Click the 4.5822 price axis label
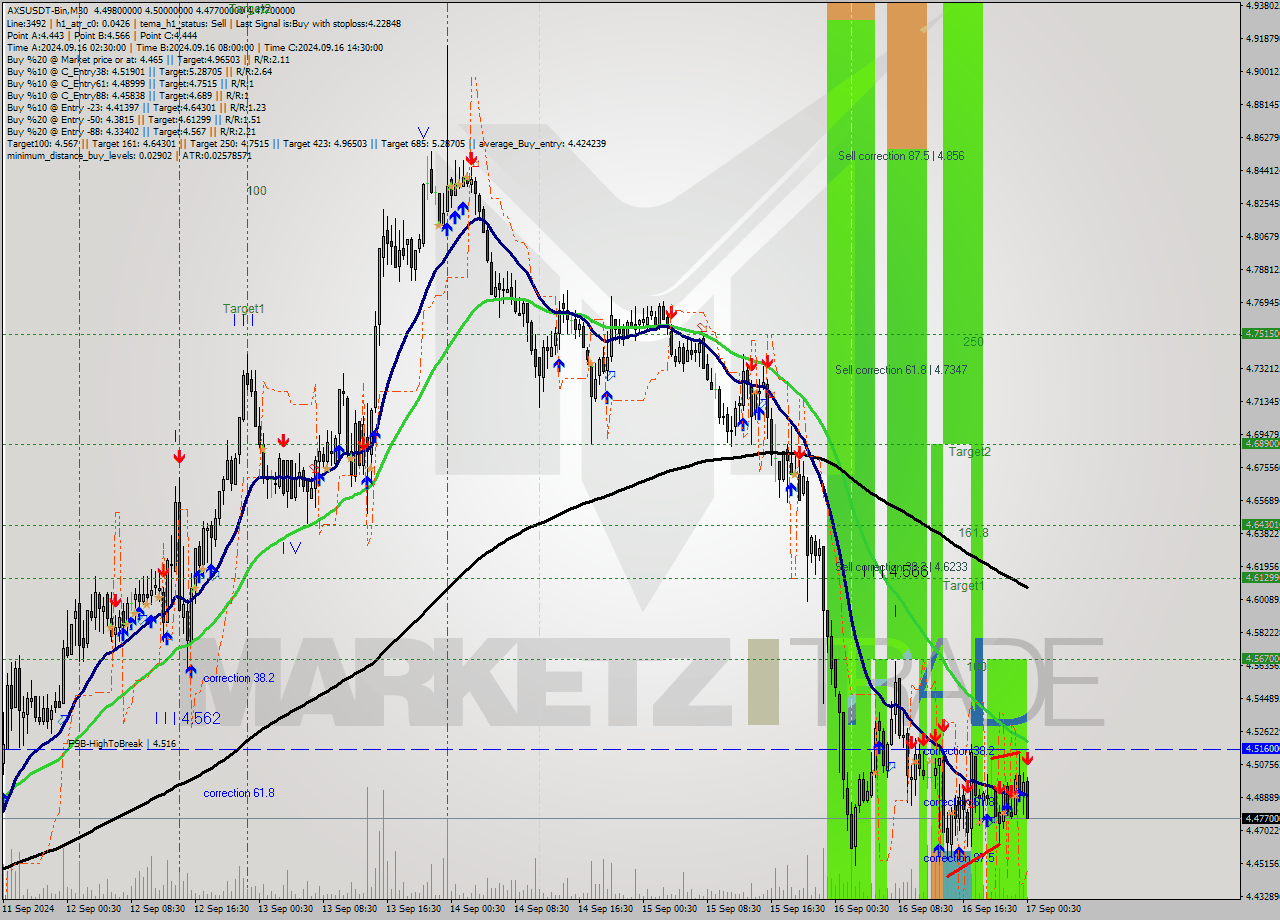This screenshot has width=1280, height=920. [x=1262, y=632]
